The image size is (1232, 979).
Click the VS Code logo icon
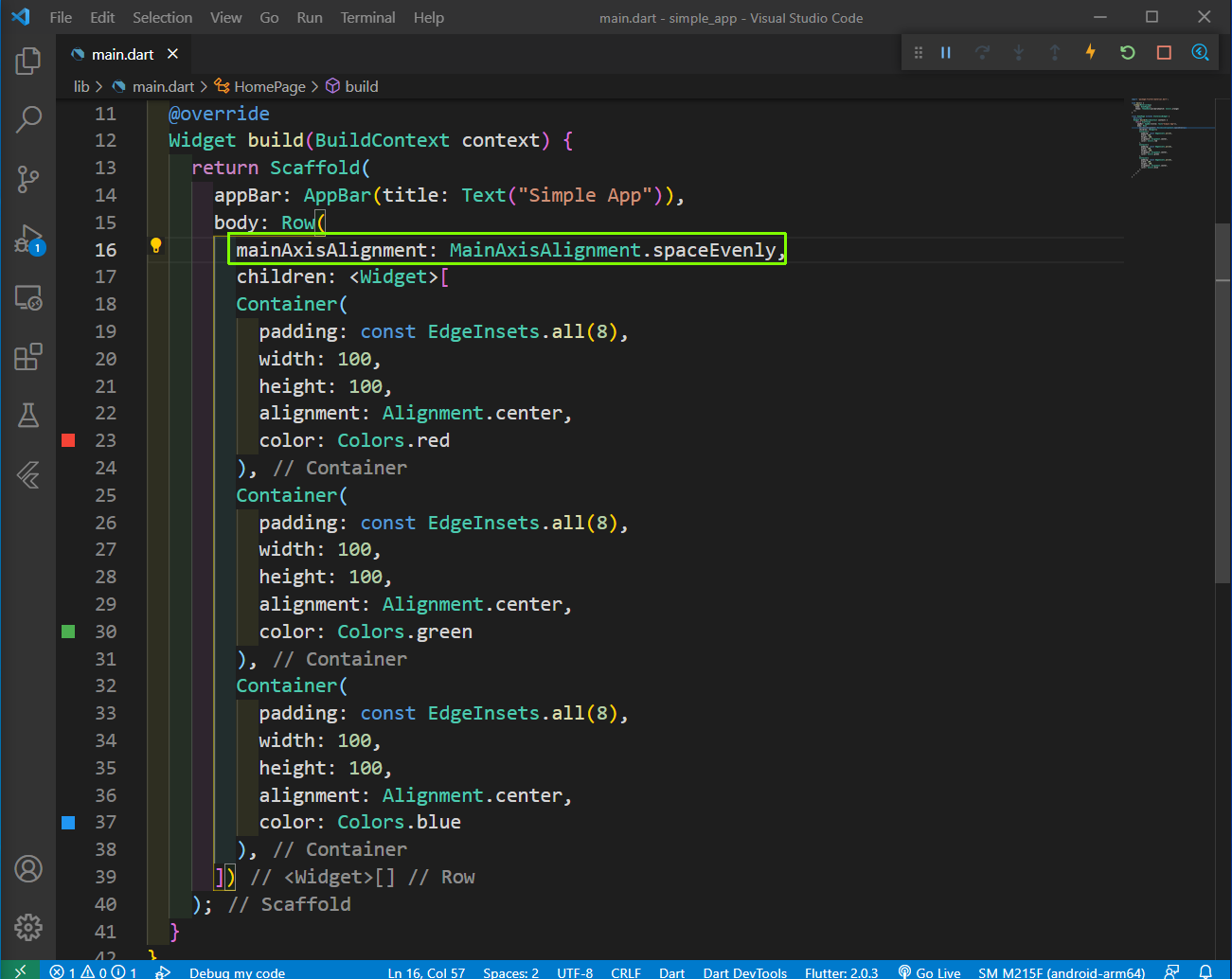click(21, 17)
